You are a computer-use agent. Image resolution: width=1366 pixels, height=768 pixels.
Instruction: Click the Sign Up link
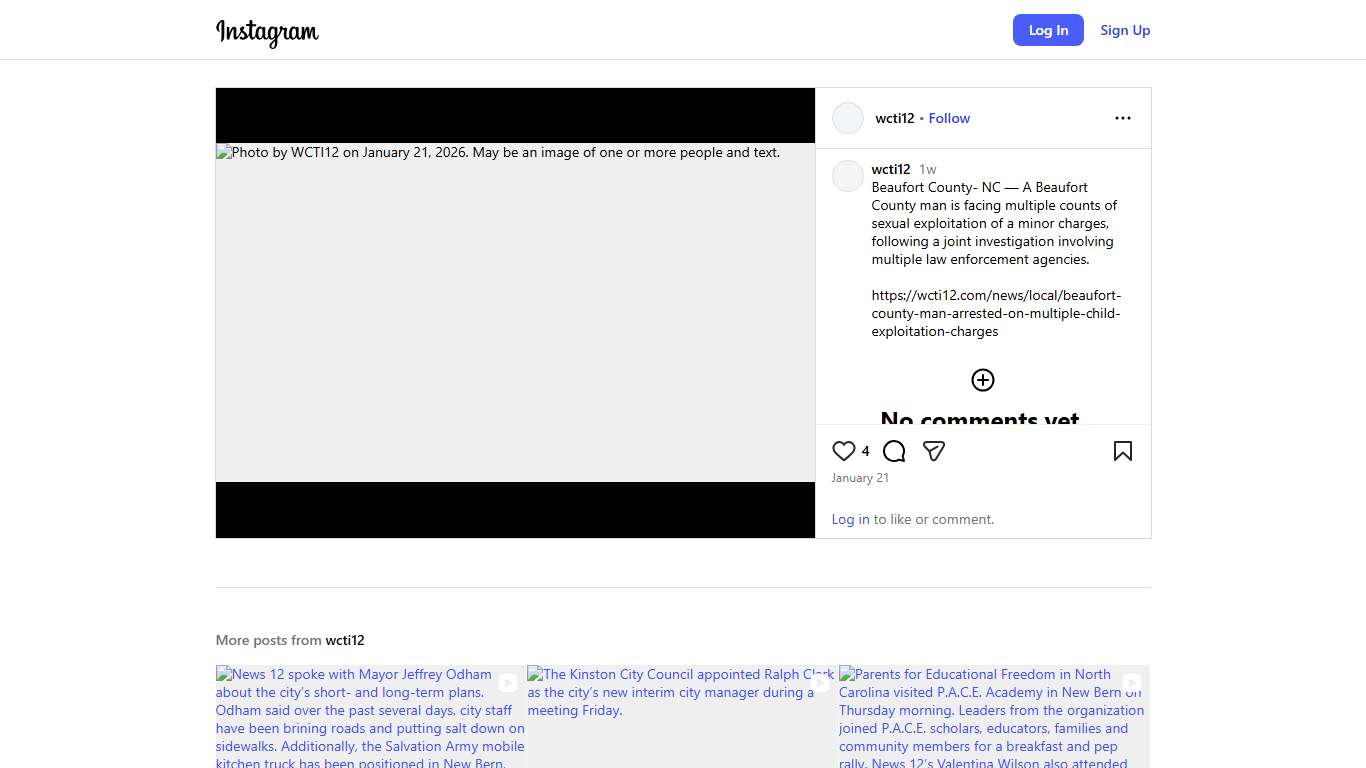(x=1125, y=30)
